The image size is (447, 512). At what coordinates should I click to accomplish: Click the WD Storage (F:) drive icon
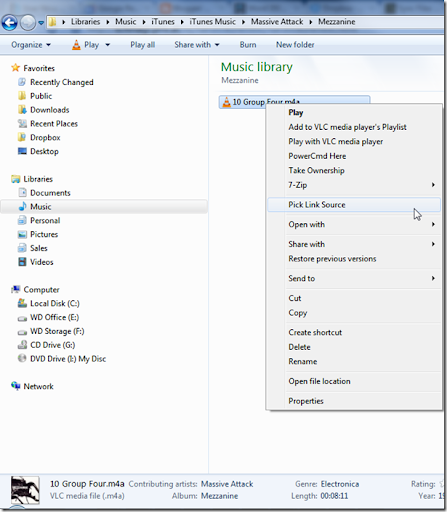point(22,332)
